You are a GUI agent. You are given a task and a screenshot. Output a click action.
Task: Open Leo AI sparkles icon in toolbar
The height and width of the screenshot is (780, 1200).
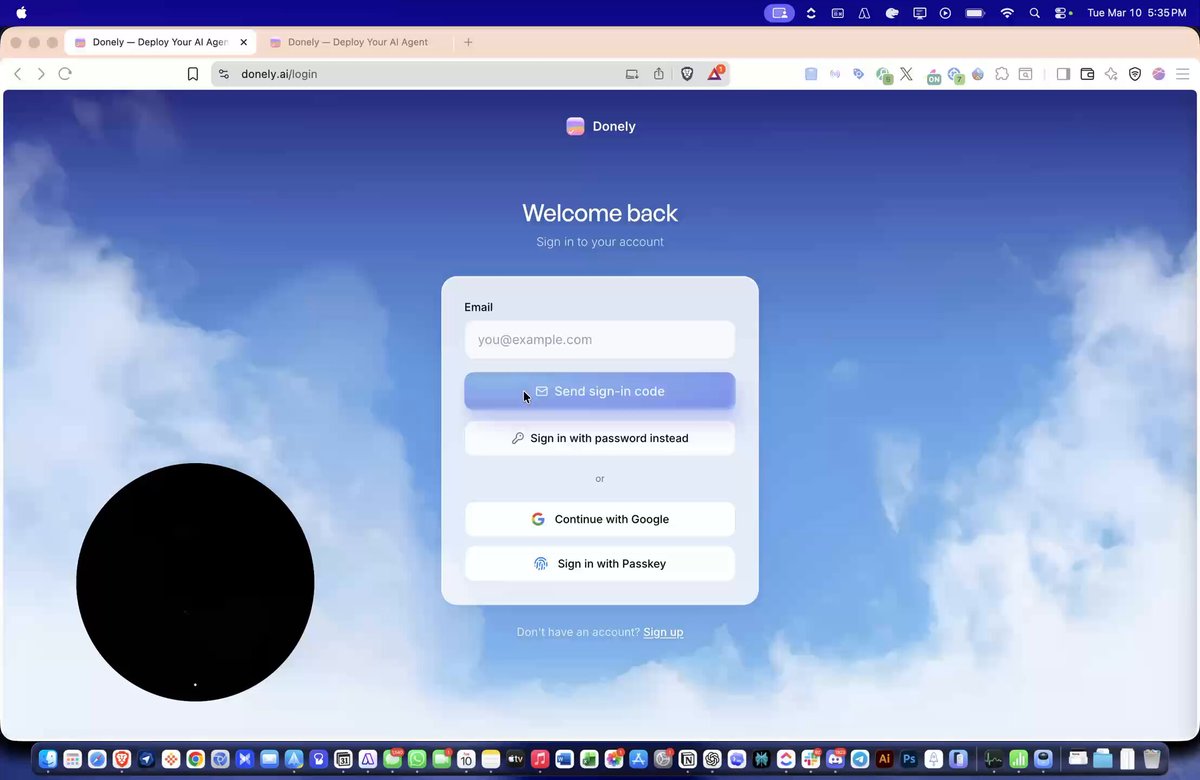point(1110,74)
